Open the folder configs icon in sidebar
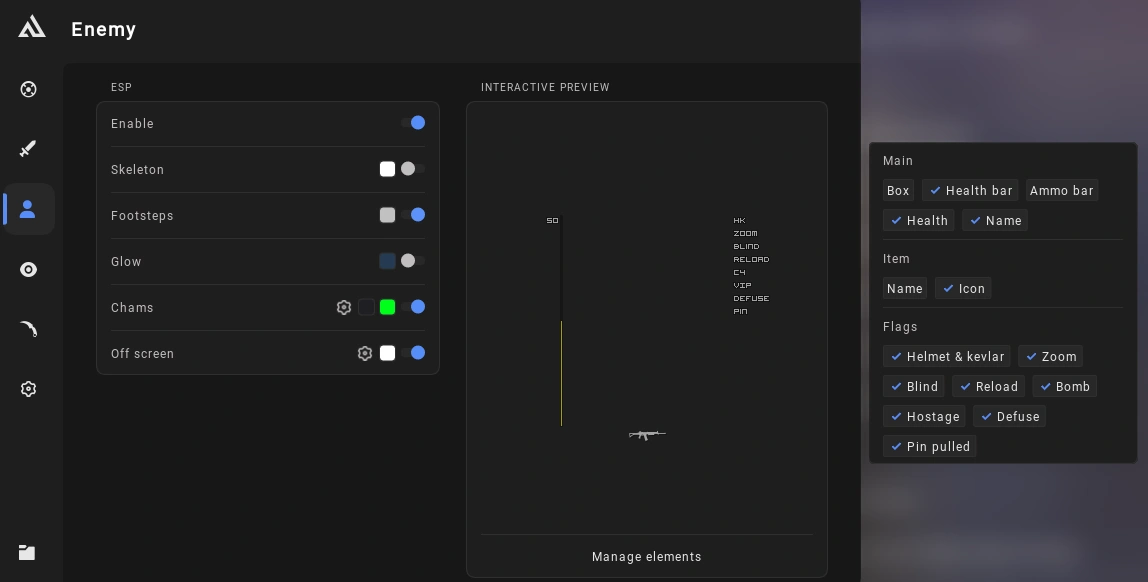The height and width of the screenshot is (582, 1148). point(27,552)
